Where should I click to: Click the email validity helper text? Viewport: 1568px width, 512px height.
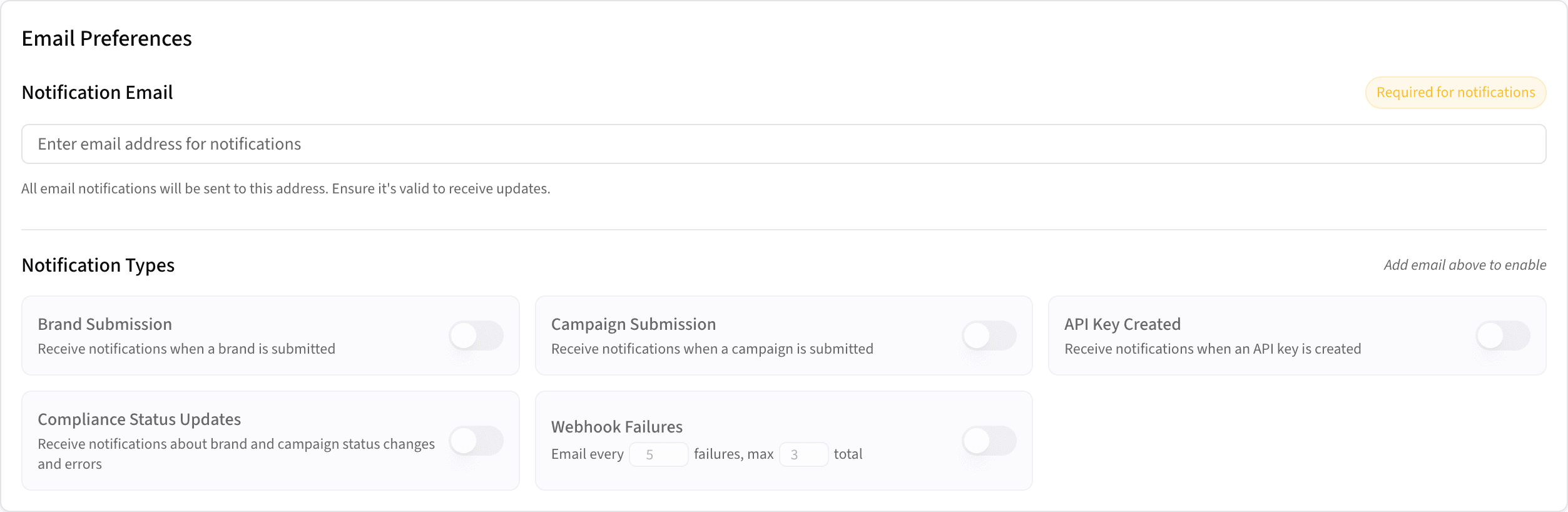pyautogui.click(x=285, y=187)
